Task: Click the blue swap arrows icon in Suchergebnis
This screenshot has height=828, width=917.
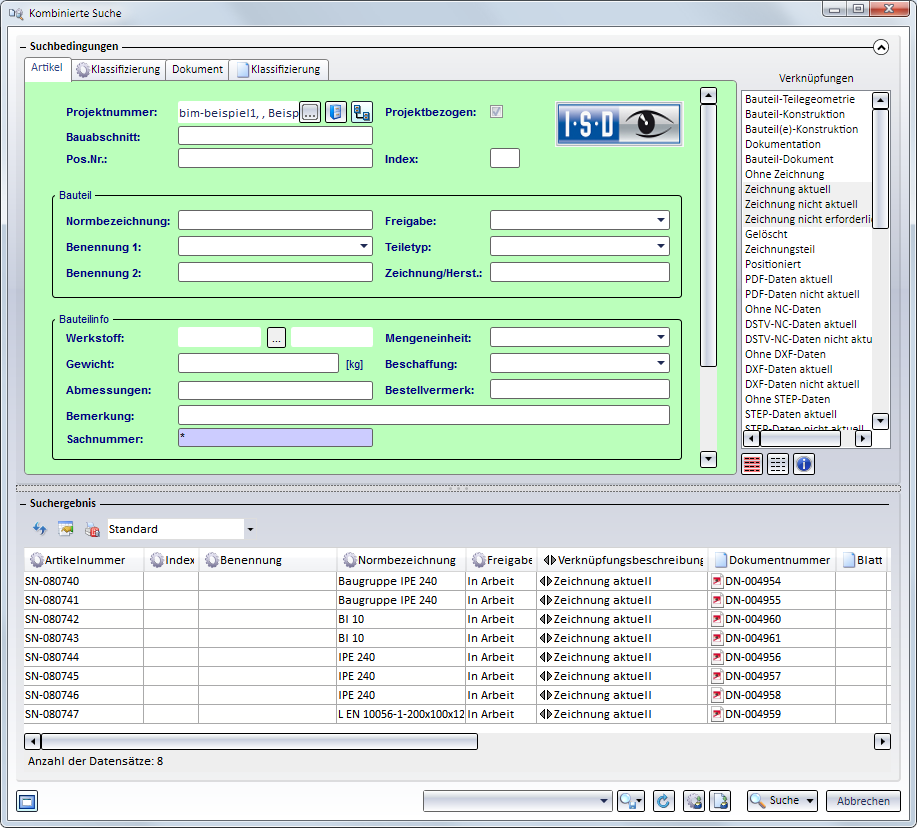Action: [x=40, y=529]
